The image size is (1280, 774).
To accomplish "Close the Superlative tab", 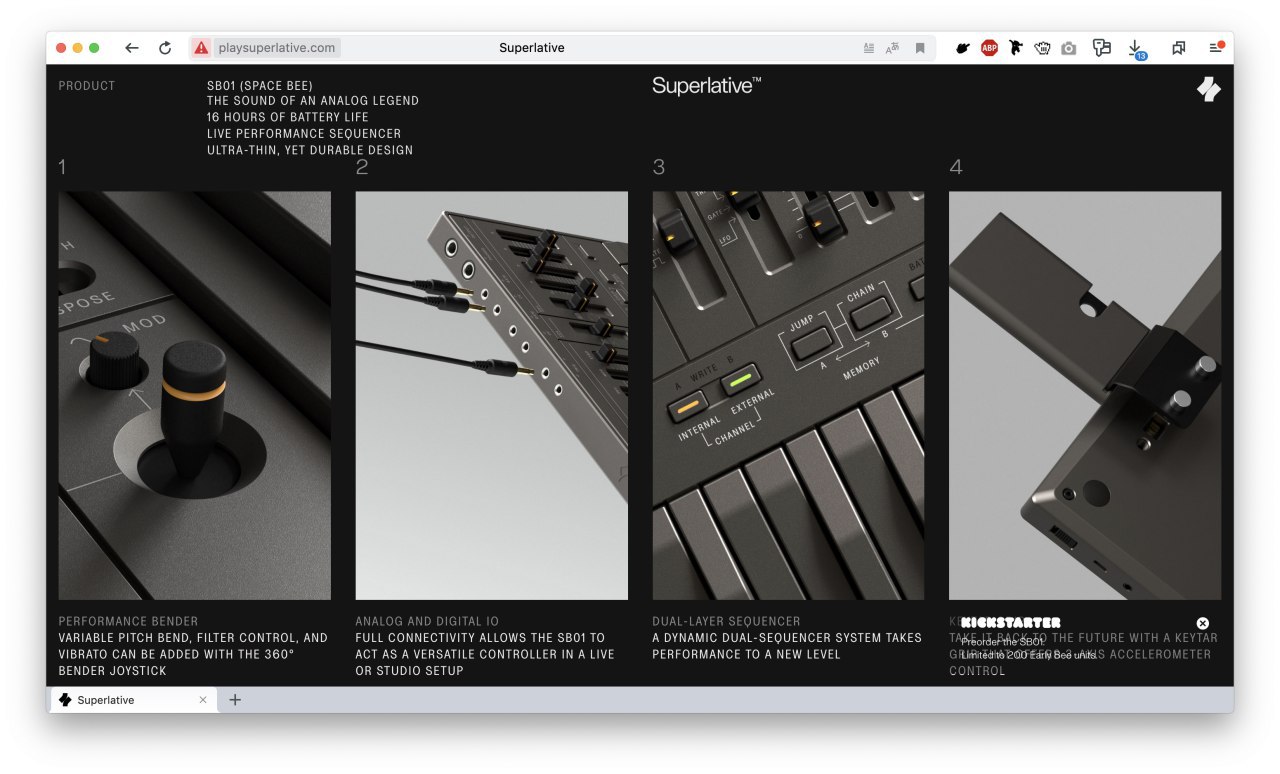I will pos(203,700).
